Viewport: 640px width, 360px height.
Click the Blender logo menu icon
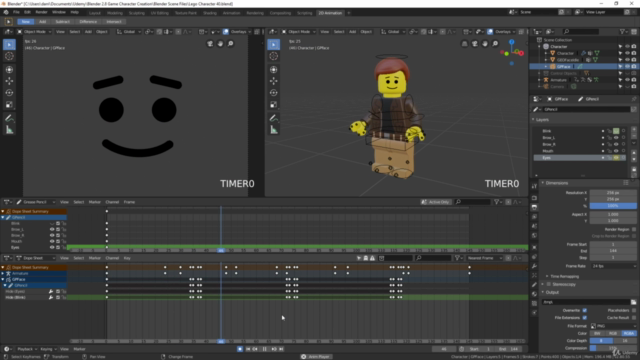(x=6, y=12)
